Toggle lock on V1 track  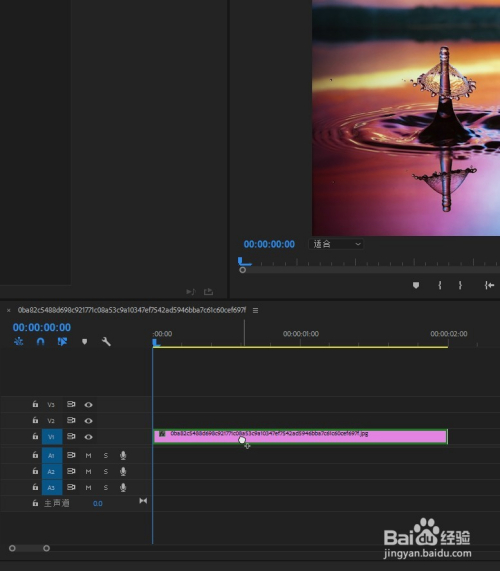click(x=35, y=436)
